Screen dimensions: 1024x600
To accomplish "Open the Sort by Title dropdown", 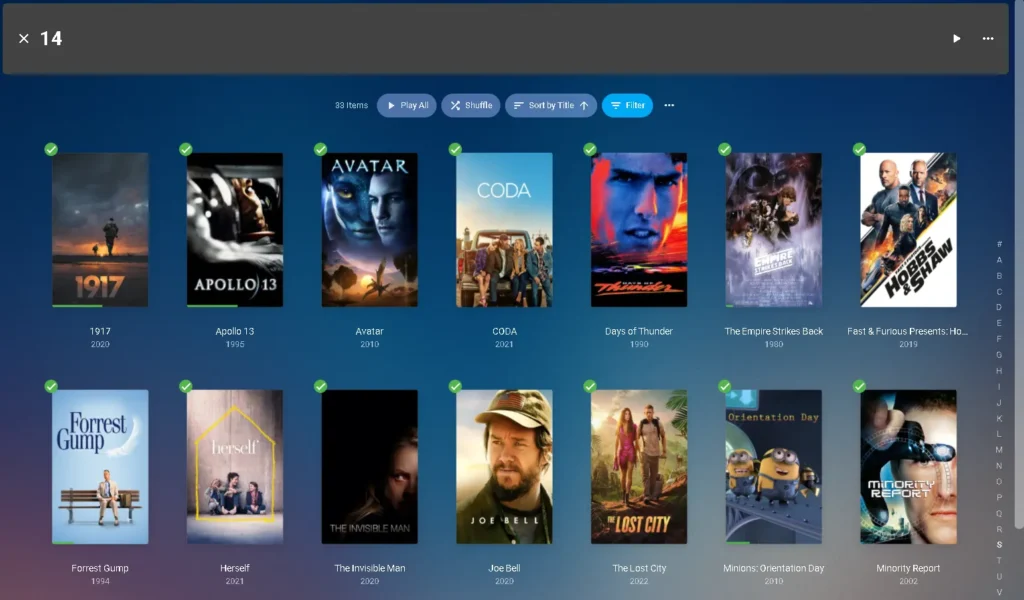I will click(x=551, y=105).
